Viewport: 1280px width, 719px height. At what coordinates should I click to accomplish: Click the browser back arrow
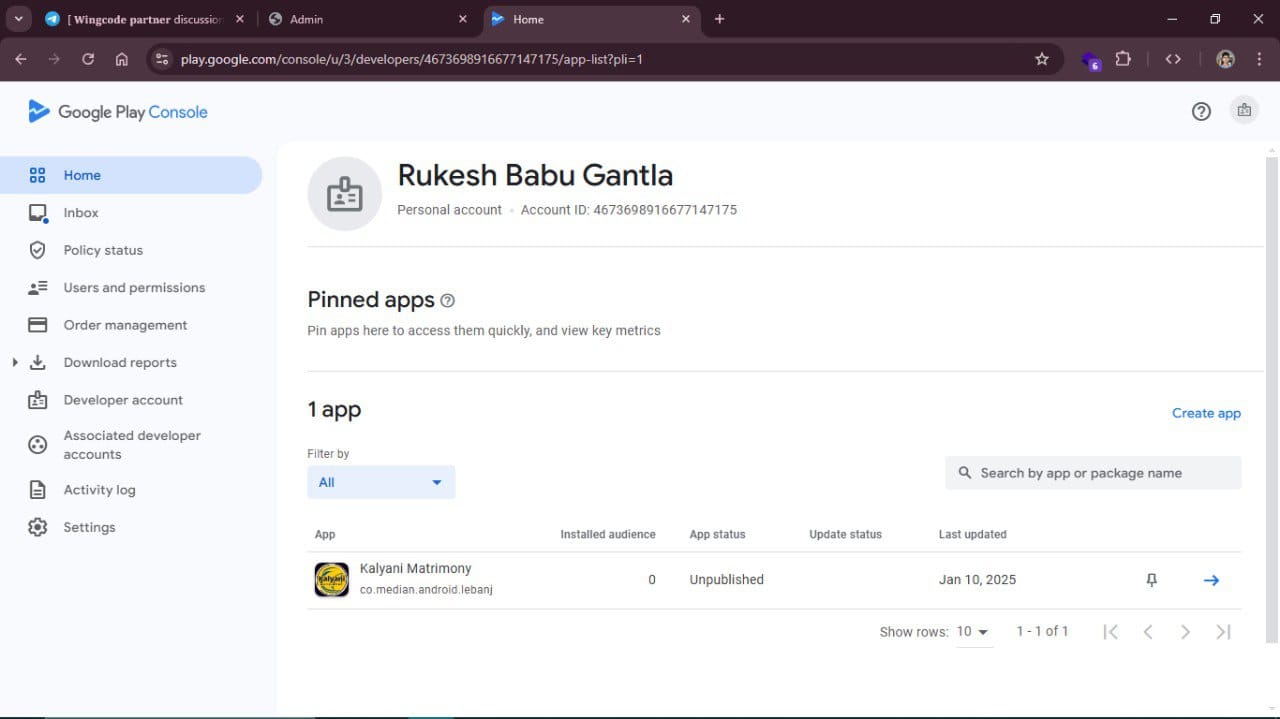[21, 59]
